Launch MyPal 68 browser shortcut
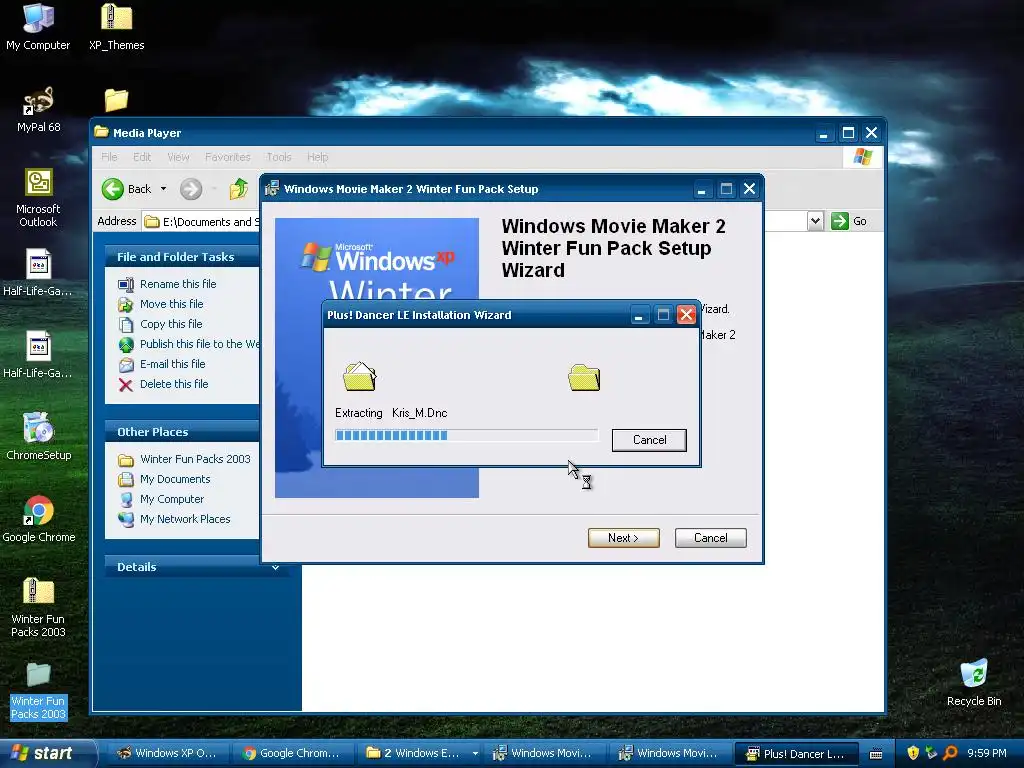Viewport: 1024px width, 768px height. [x=39, y=109]
